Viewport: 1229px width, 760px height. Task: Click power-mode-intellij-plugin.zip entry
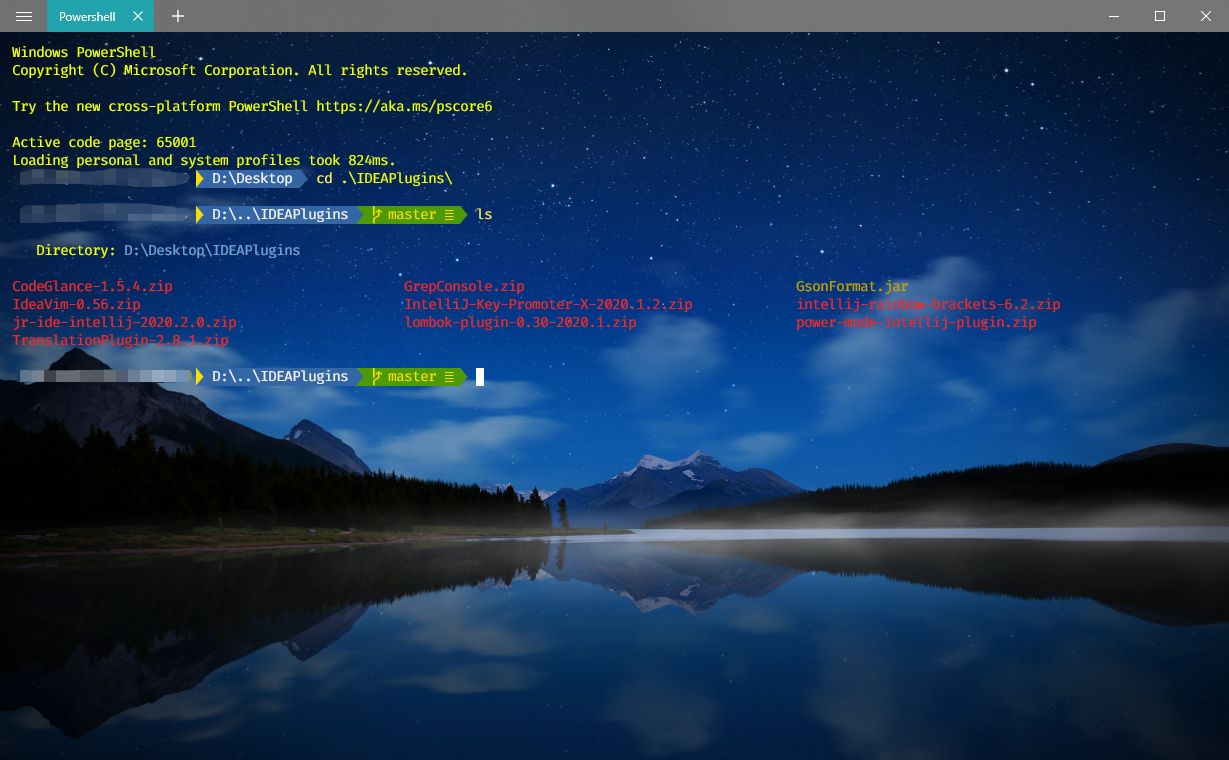point(916,323)
